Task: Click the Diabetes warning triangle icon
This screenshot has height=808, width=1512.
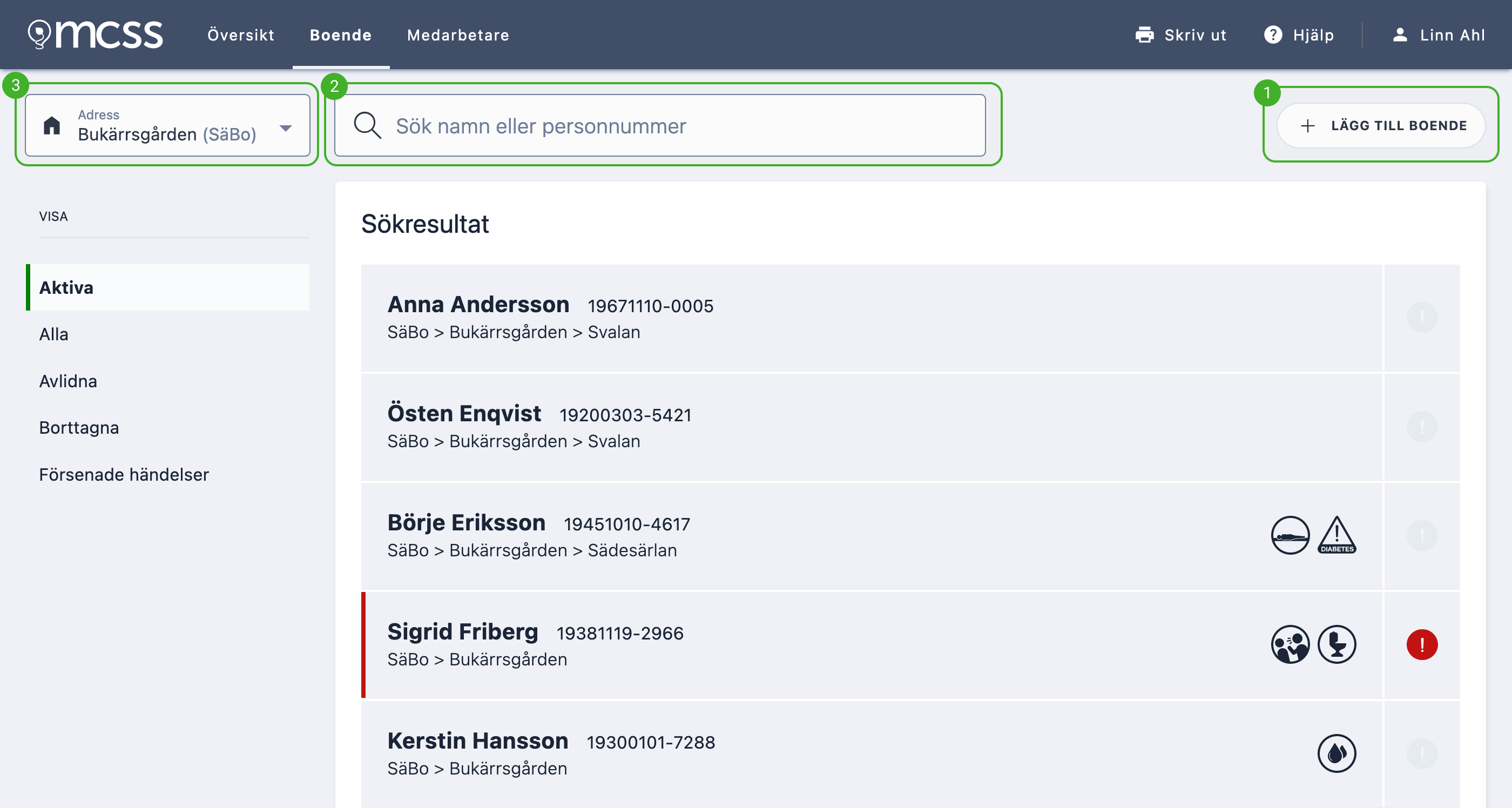Action: [x=1336, y=535]
